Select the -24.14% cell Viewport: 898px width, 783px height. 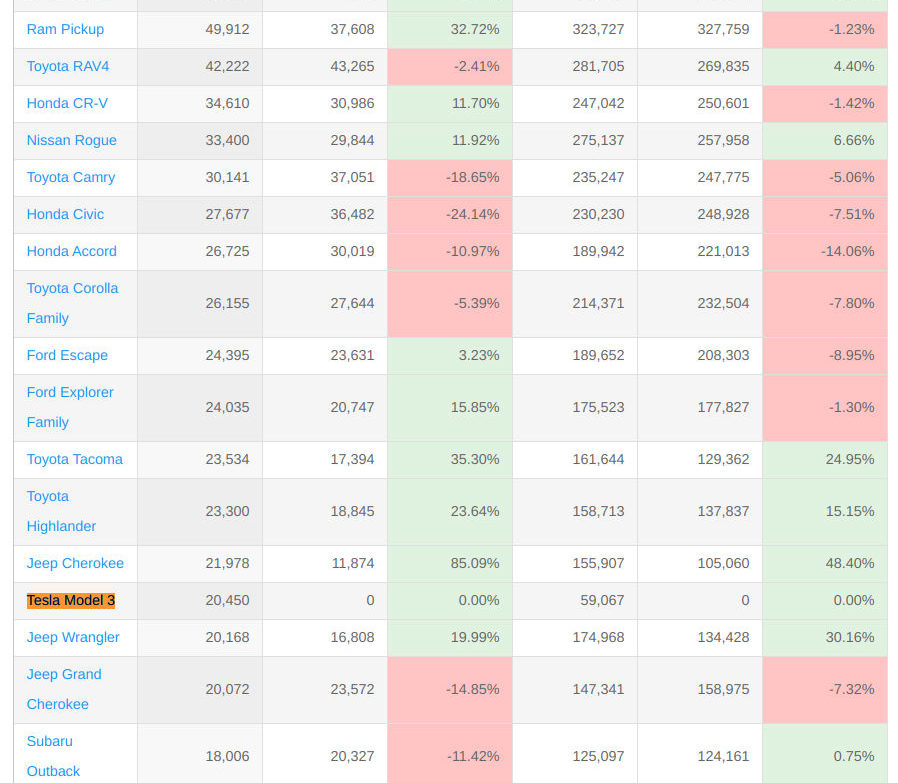coord(450,215)
